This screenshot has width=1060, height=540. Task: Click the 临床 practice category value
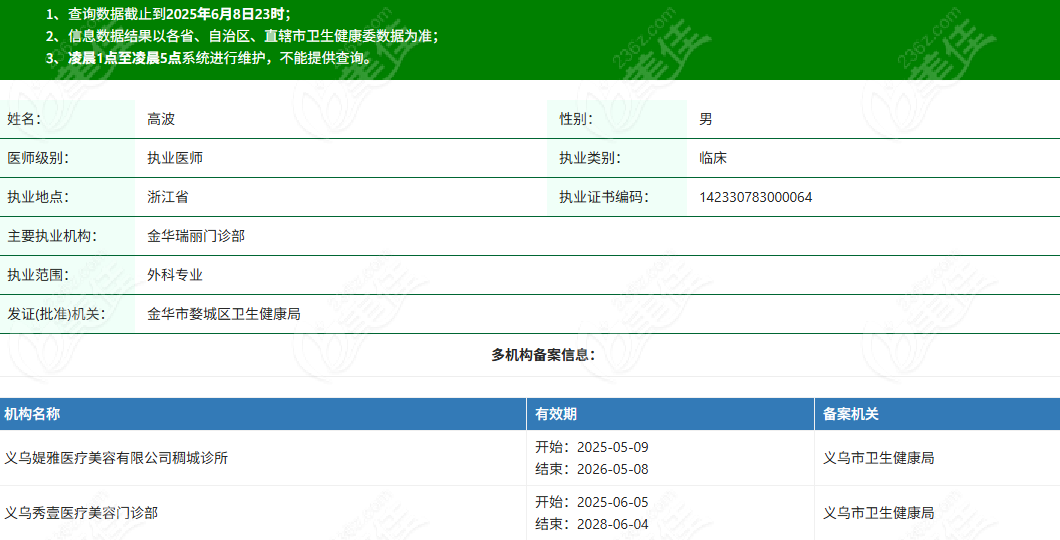point(713,158)
